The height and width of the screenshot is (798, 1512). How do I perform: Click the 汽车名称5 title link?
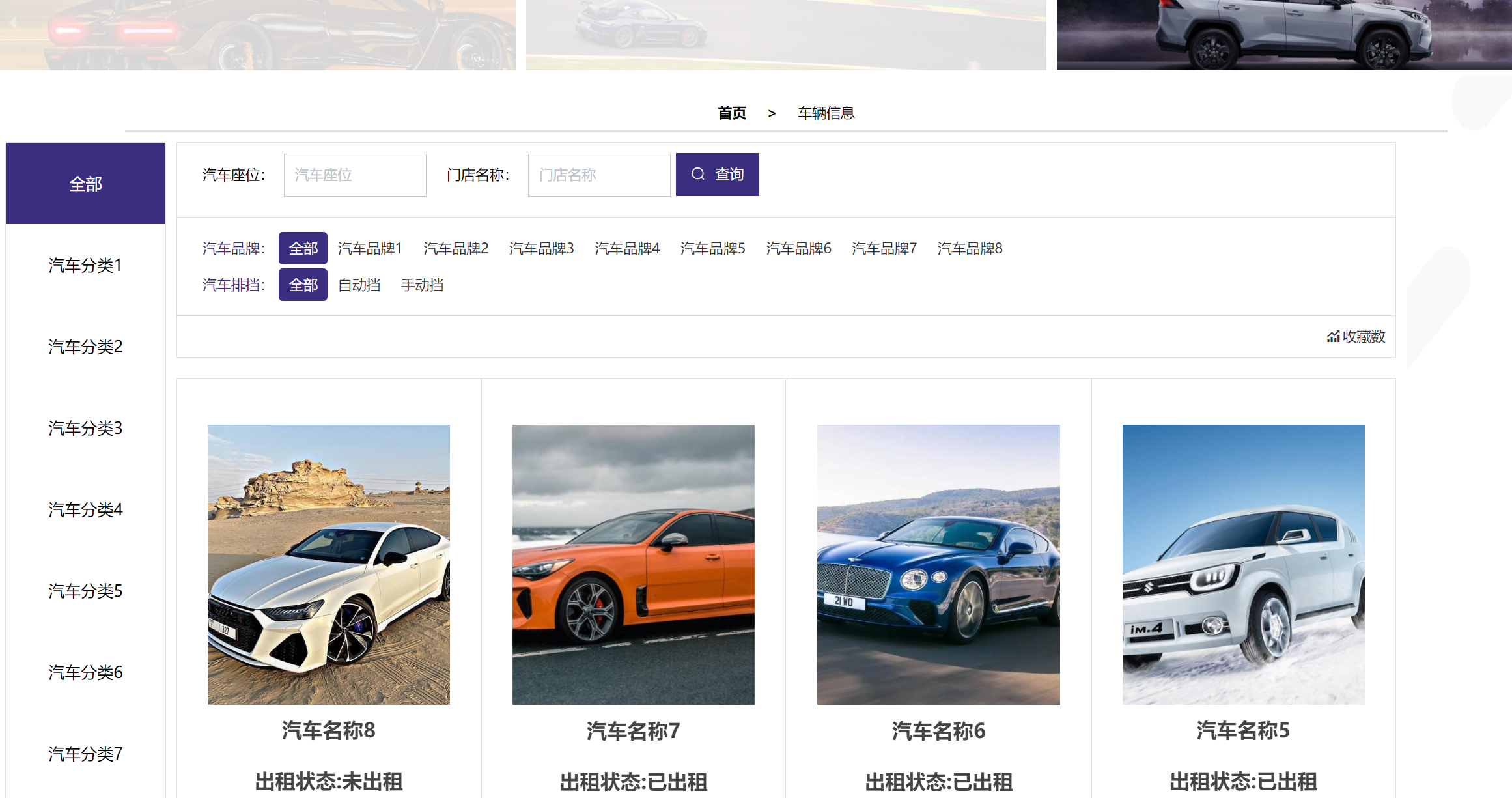[x=1242, y=730]
